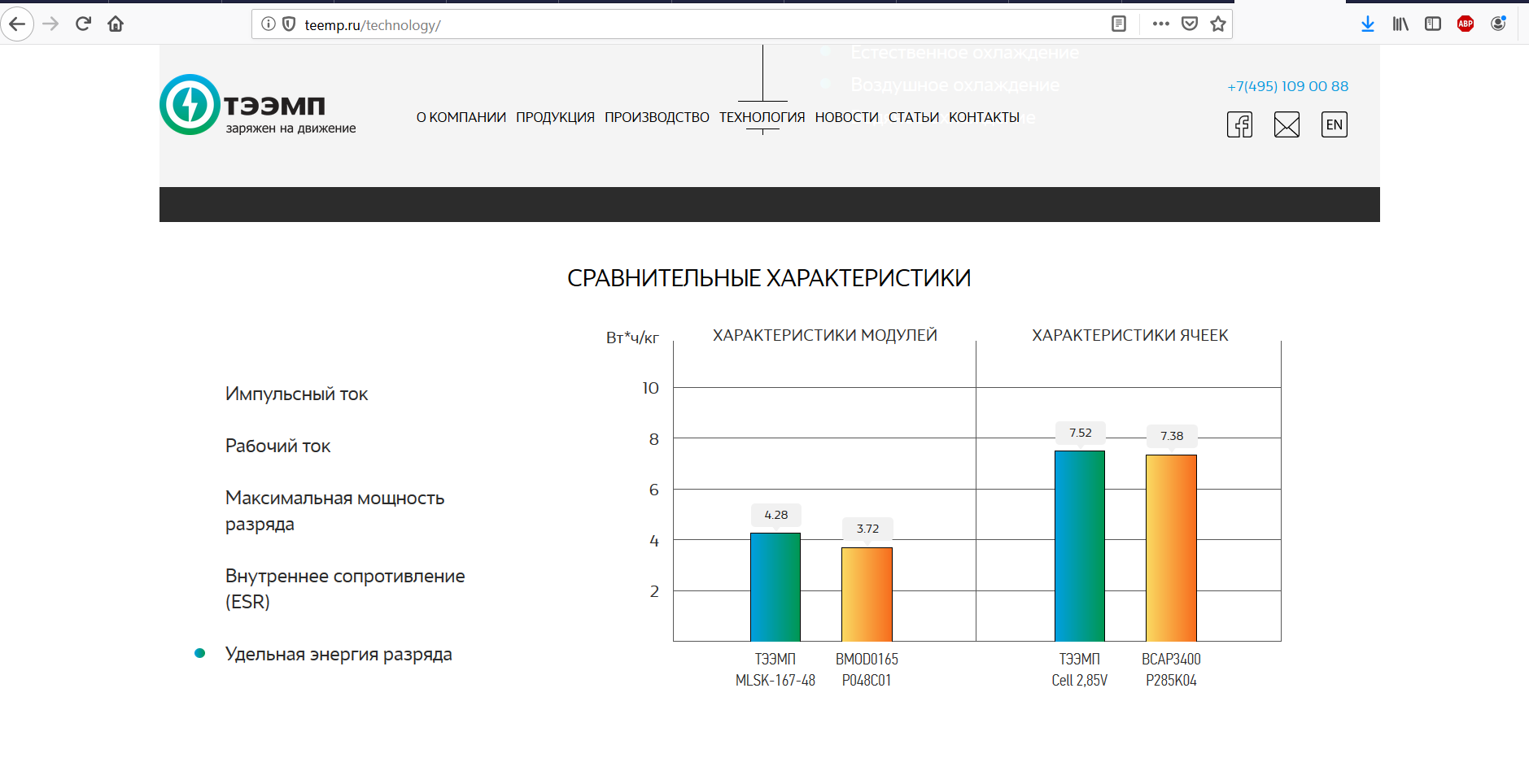The height and width of the screenshot is (784, 1529).
Task: Select Рабочий ток characteristic
Action: tap(277, 446)
